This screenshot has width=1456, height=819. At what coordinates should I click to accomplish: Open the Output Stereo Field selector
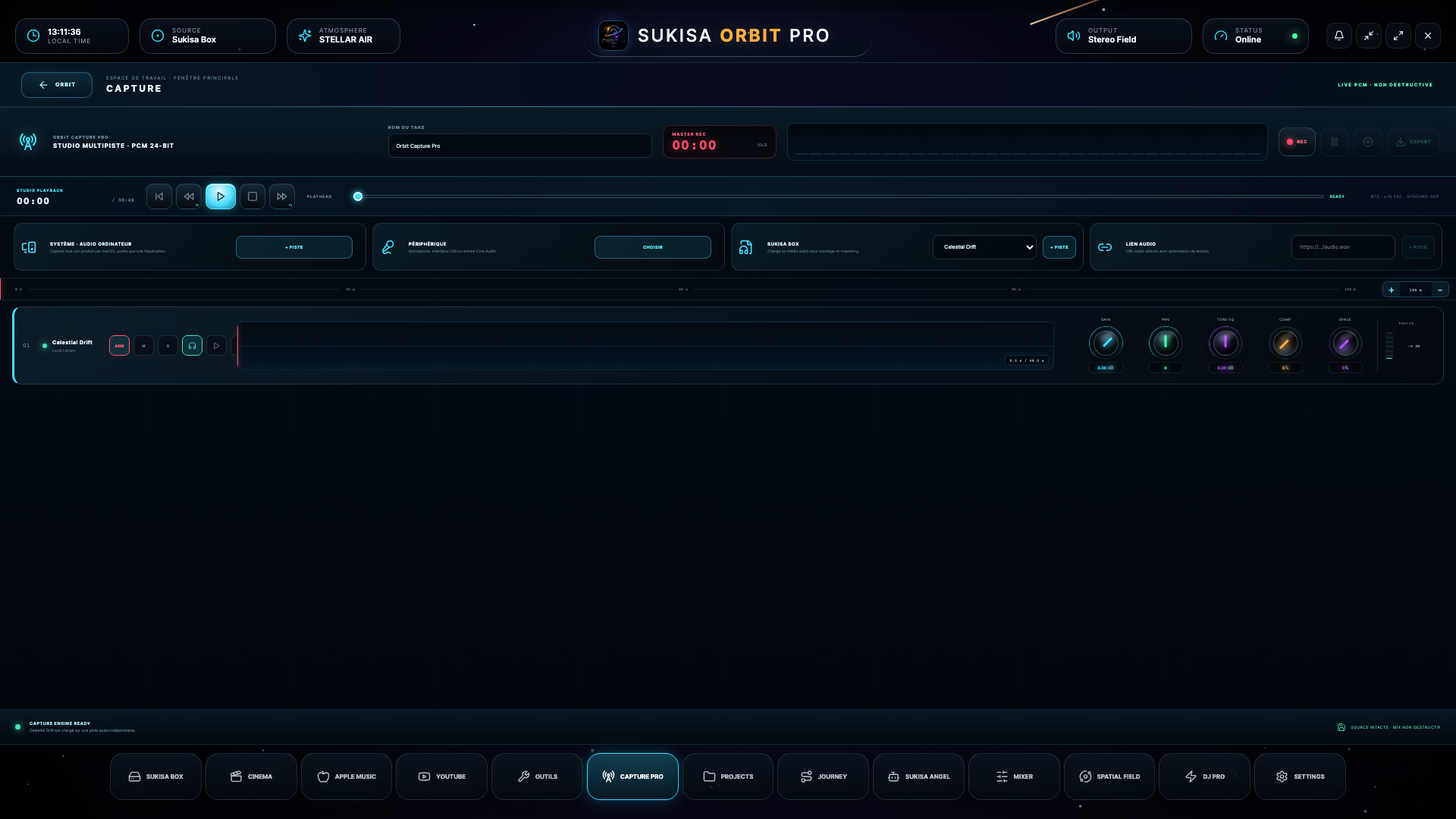click(1124, 36)
